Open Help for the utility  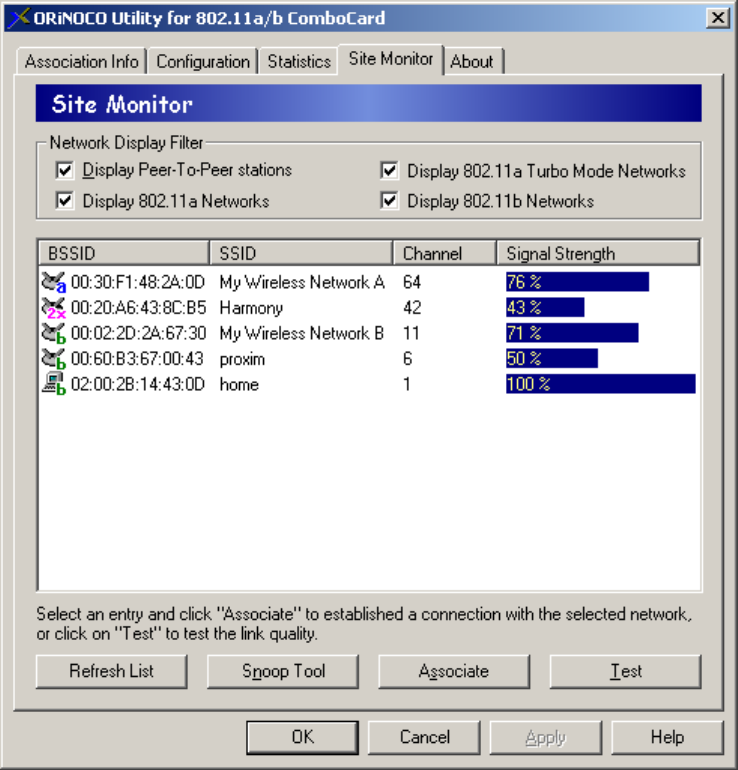667,738
